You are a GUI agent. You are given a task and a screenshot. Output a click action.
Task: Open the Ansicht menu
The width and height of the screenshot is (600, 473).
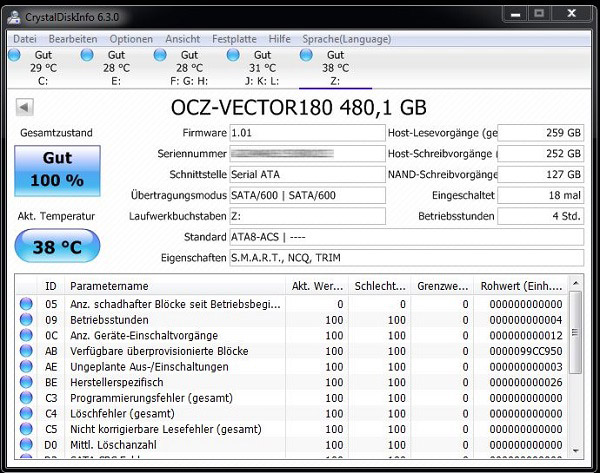click(x=183, y=39)
